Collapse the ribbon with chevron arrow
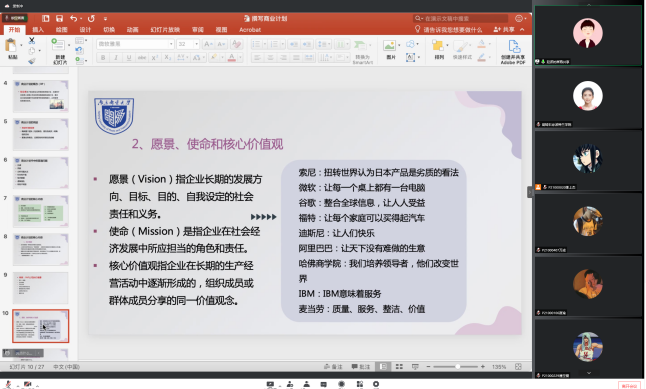The width and height of the screenshot is (646, 389). [522, 30]
